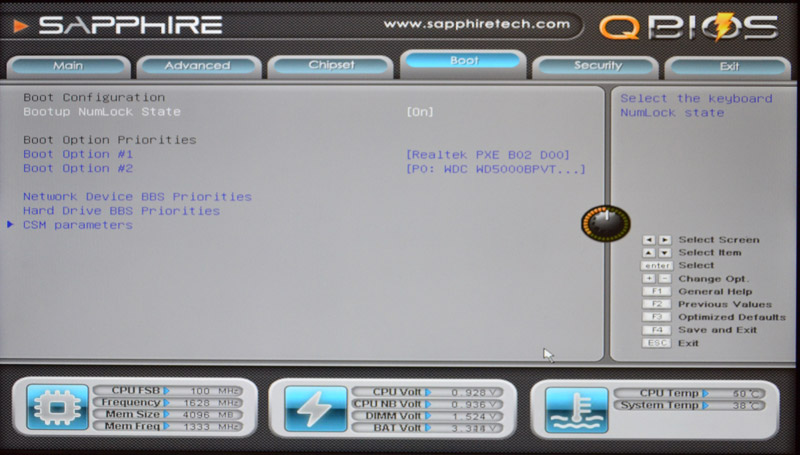Click the ESC Exit key icon
The height and width of the screenshot is (455, 800).
point(657,343)
